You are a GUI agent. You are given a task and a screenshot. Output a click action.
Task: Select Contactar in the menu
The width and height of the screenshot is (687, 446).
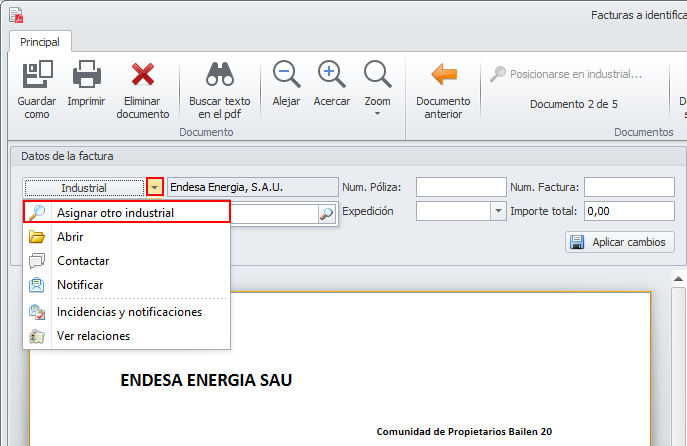coord(127,261)
